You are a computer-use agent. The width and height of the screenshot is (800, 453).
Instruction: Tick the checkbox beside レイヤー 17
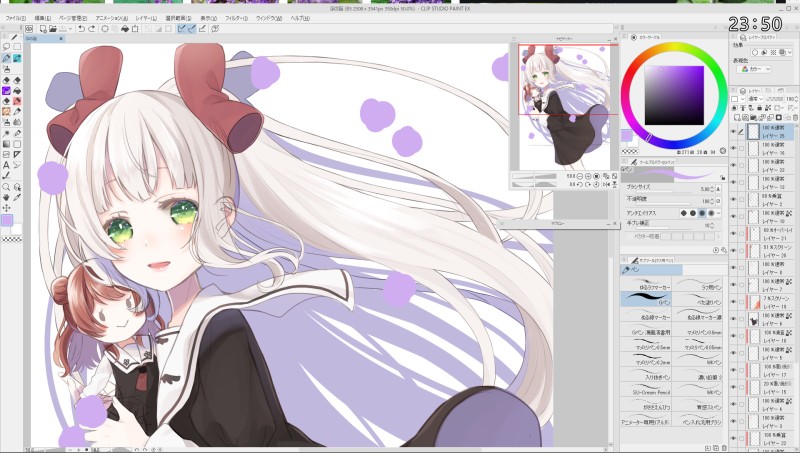[x=741, y=370]
